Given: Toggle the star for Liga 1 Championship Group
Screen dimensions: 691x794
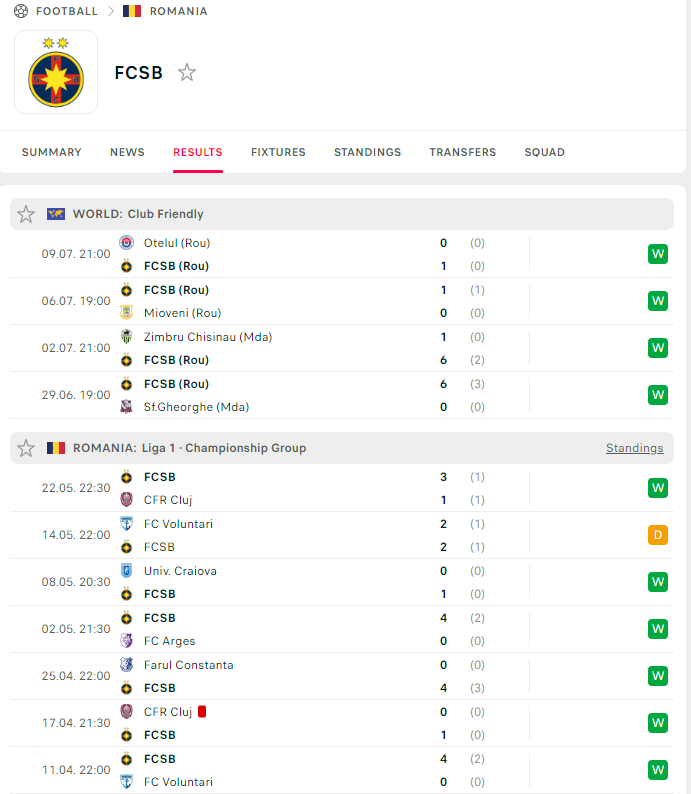Looking at the screenshot, I should click(26, 448).
